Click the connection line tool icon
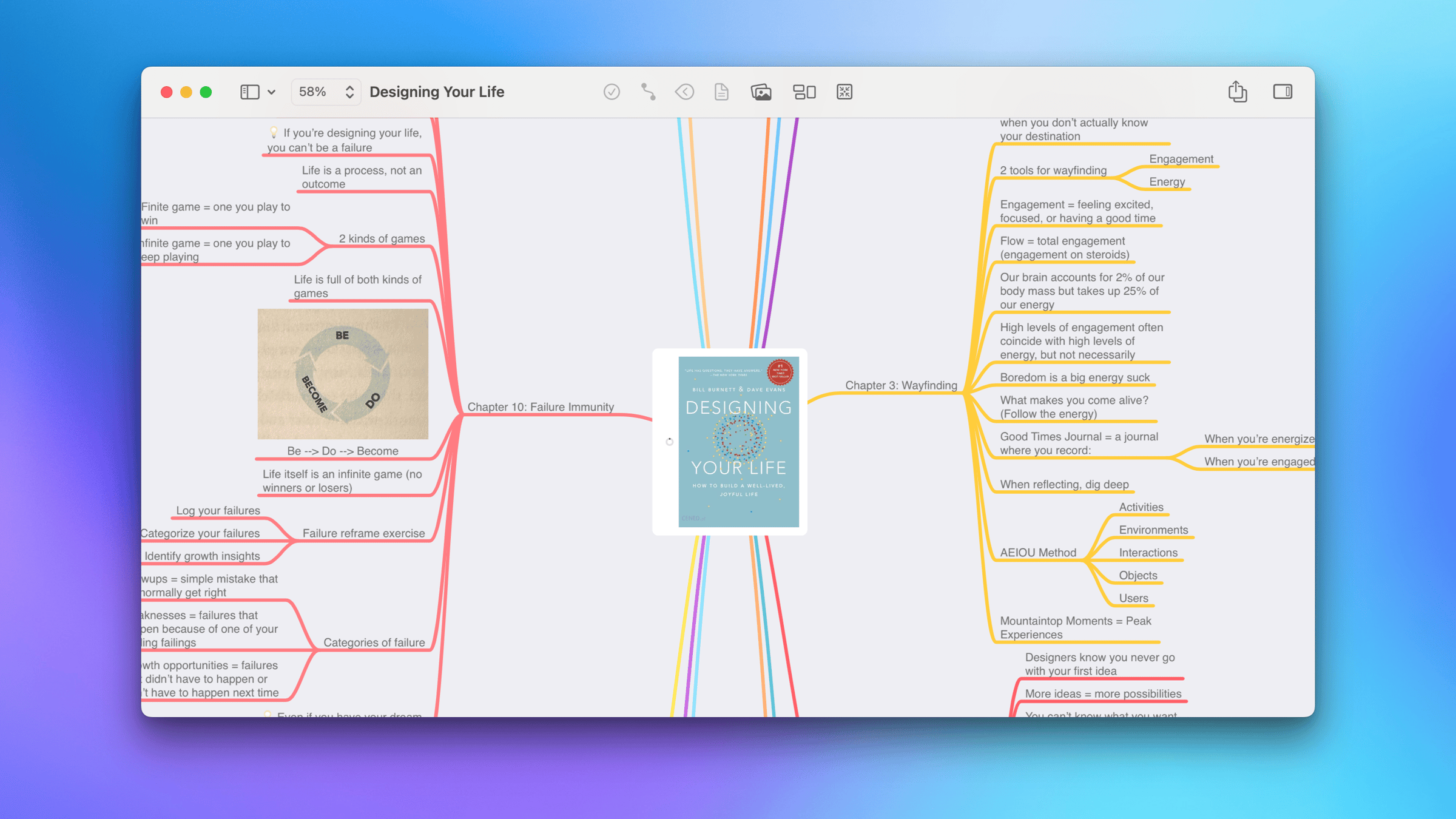Screen dimensions: 1456x819 click(648, 92)
